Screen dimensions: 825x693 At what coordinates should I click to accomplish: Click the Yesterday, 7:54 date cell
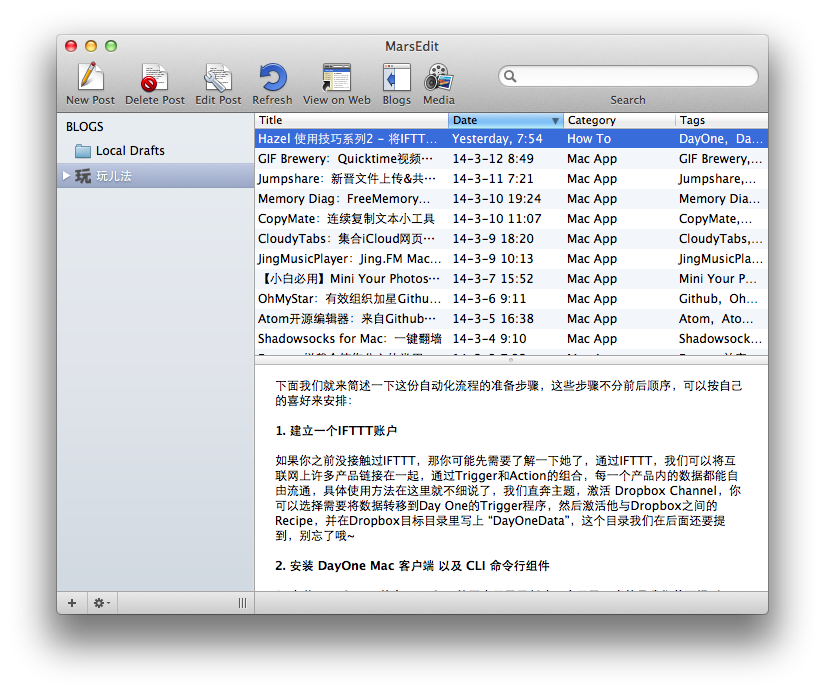pos(497,139)
